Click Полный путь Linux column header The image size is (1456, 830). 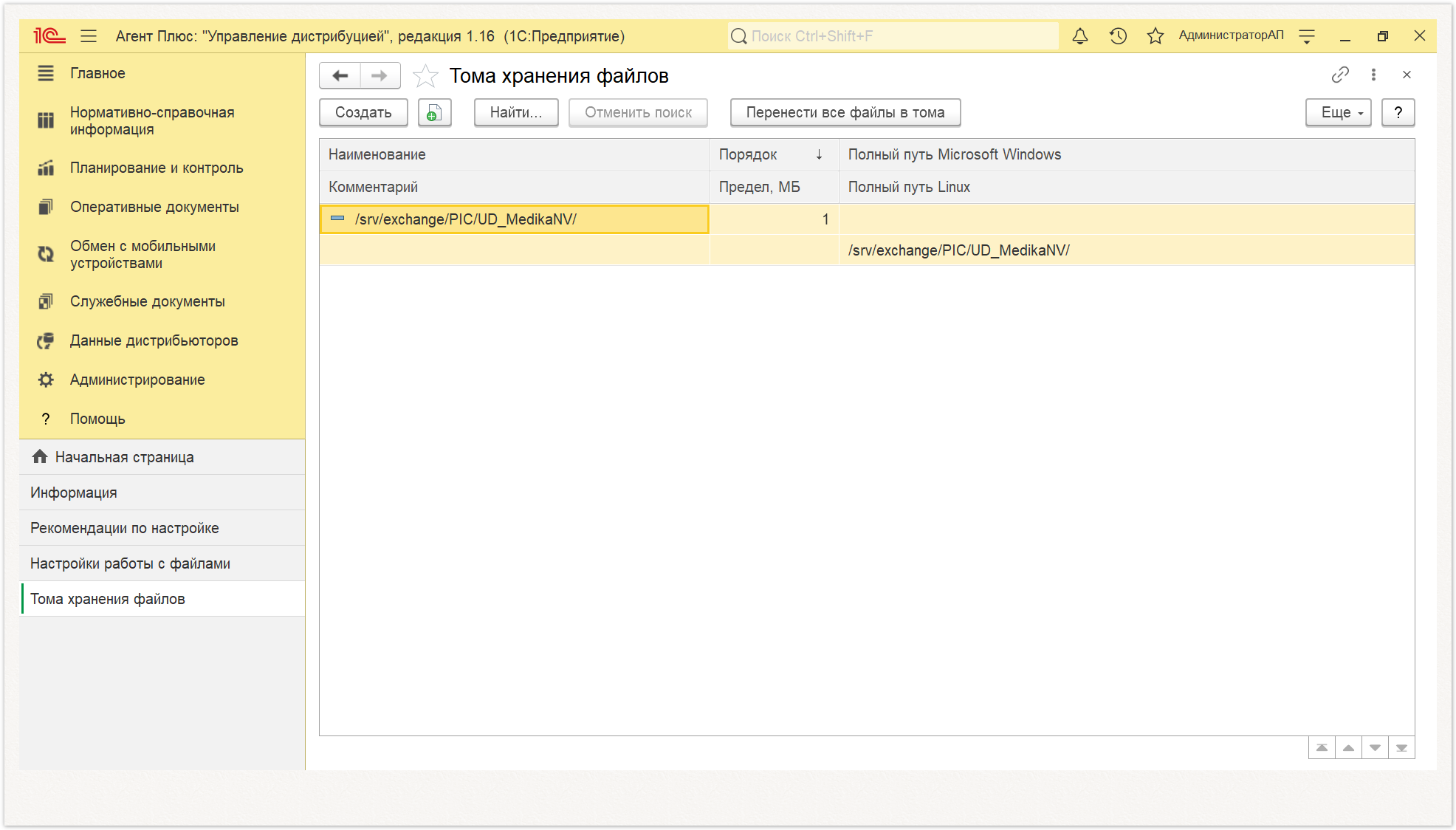(1127, 187)
